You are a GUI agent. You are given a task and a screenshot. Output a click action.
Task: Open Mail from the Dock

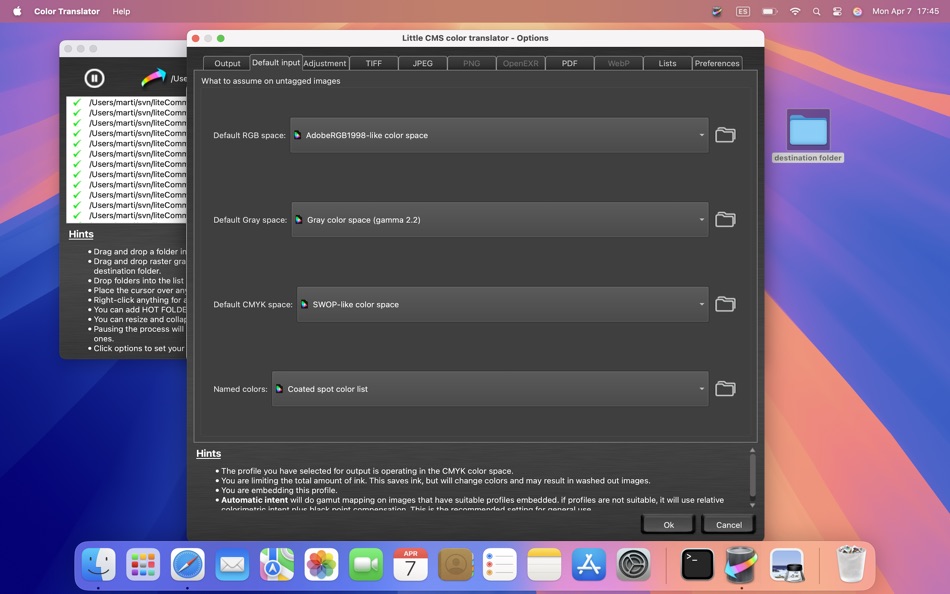click(232, 565)
